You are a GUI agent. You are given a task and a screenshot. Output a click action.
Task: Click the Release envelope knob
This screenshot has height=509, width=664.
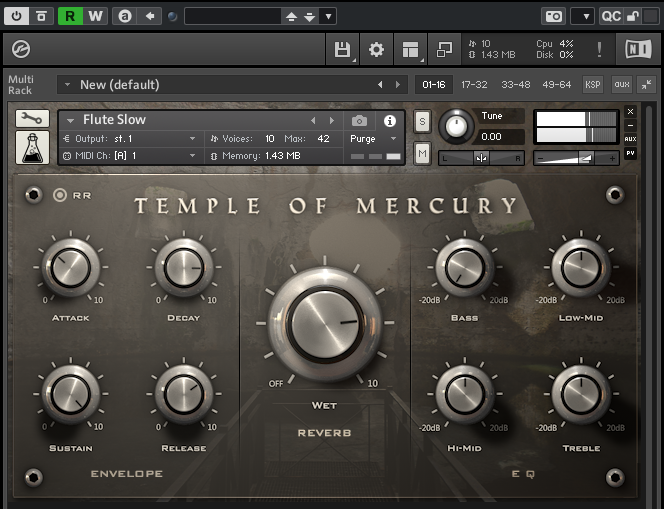(x=184, y=394)
